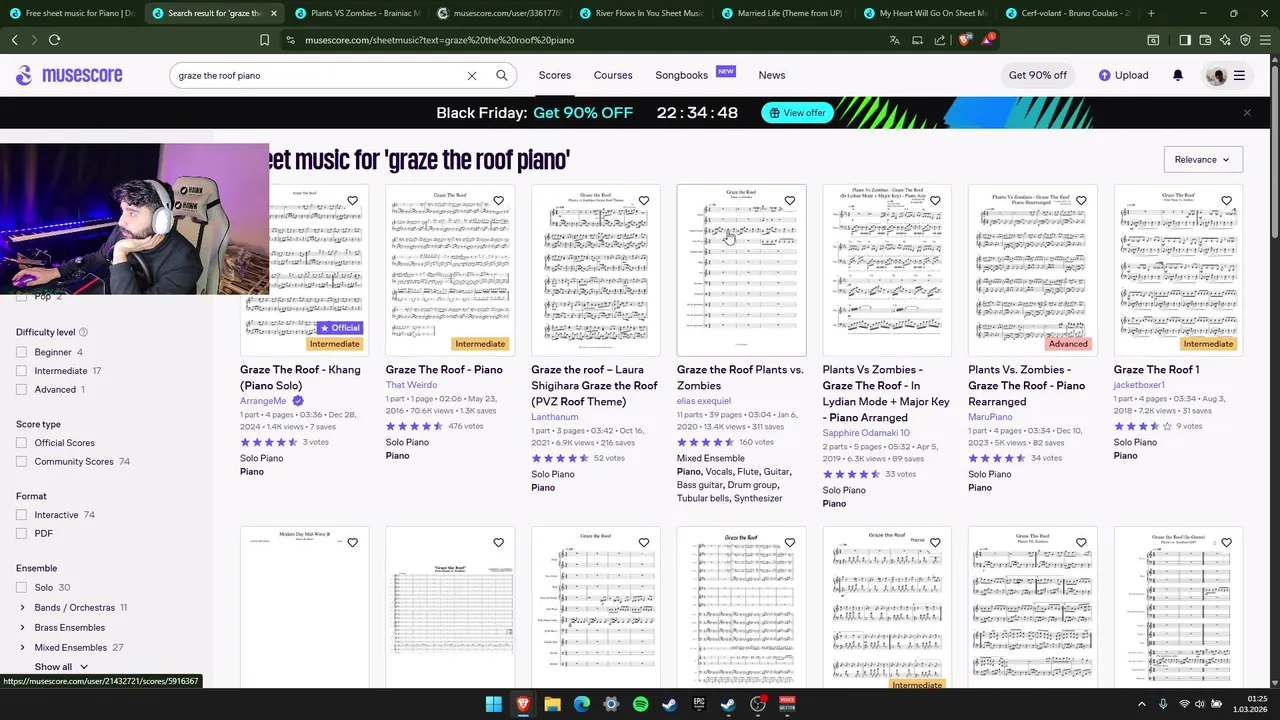The height and width of the screenshot is (720, 1280).
Task: Open the Leo AI sparkle icon
Action: (x=1225, y=40)
